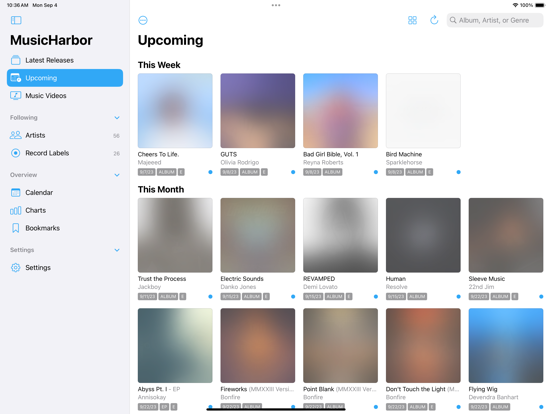Image resolution: width=552 pixels, height=414 pixels.
Task: Open the Charts overview
Action: tap(65, 210)
